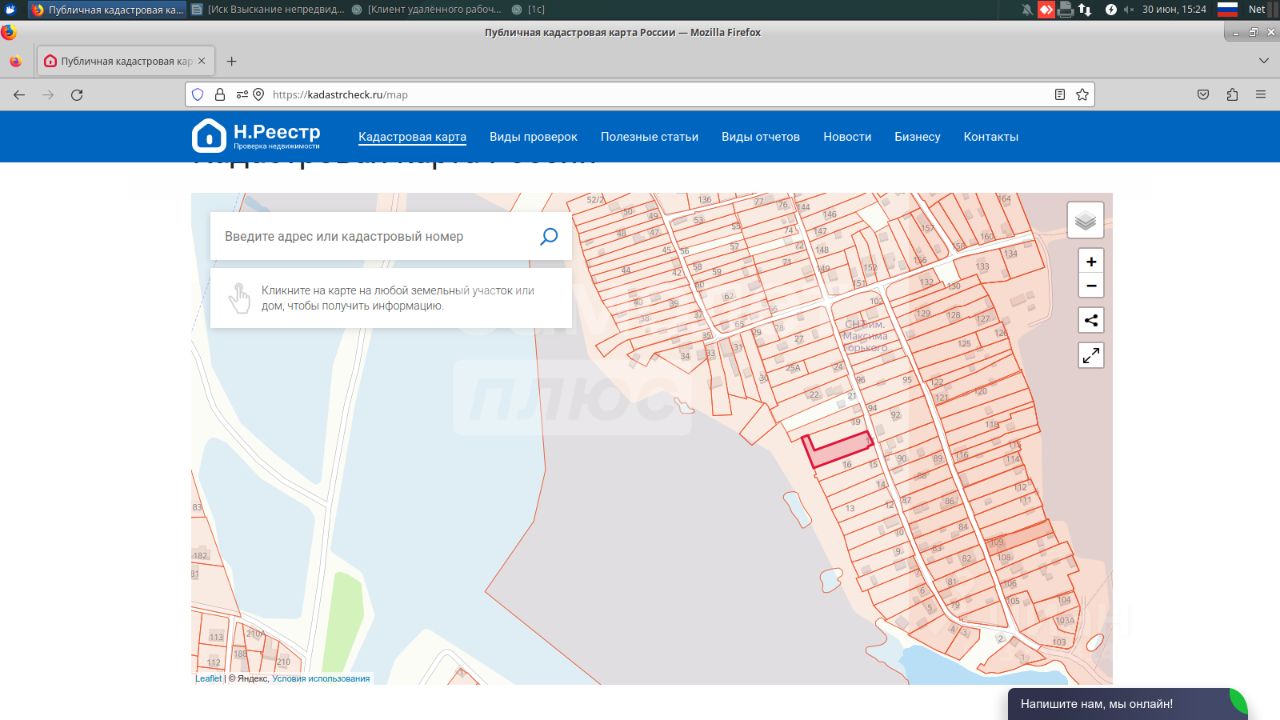
Task: Click the Н.Реестр logo
Action: pyautogui.click(x=256, y=136)
